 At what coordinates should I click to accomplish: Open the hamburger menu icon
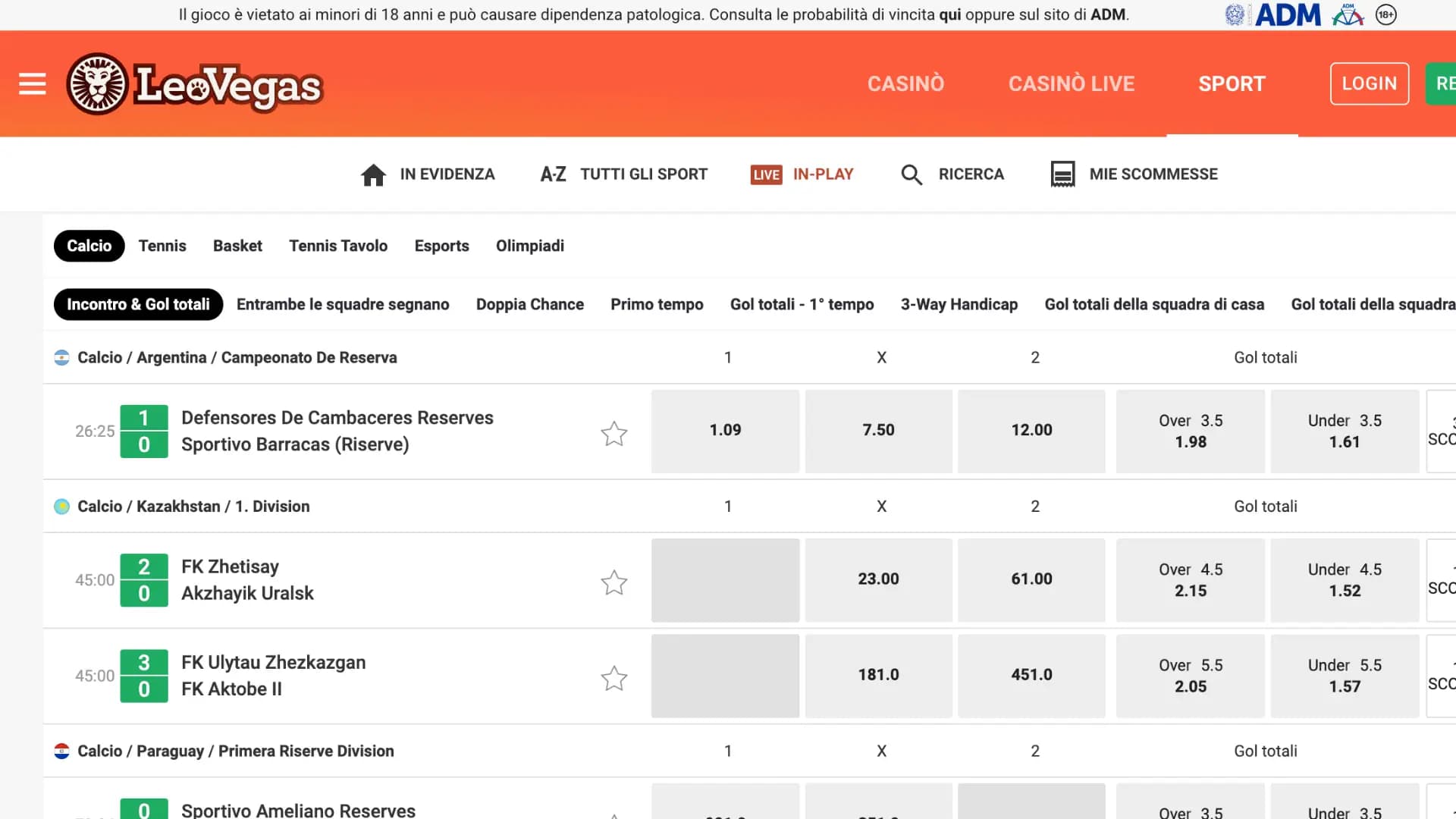[32, 84]
